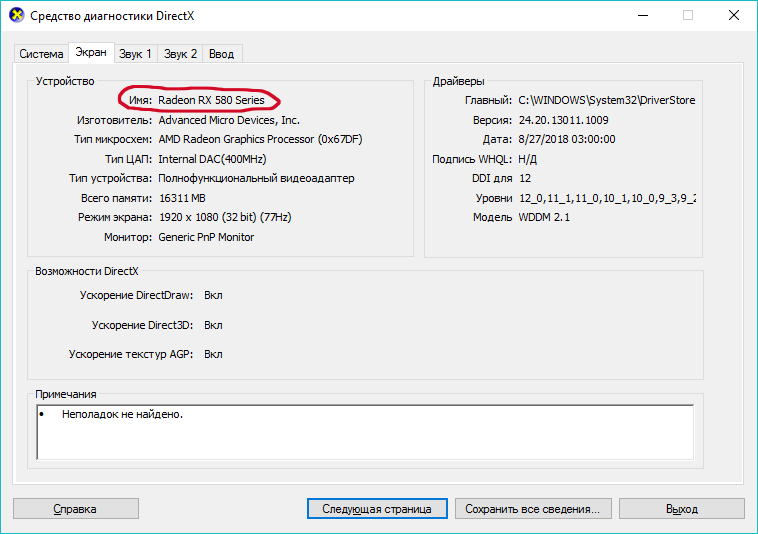Click the 1920 x 1080 (32 bit) (77Hz) value
The width and height of the screenshot is (758, 534).
[x=225, y=217]
